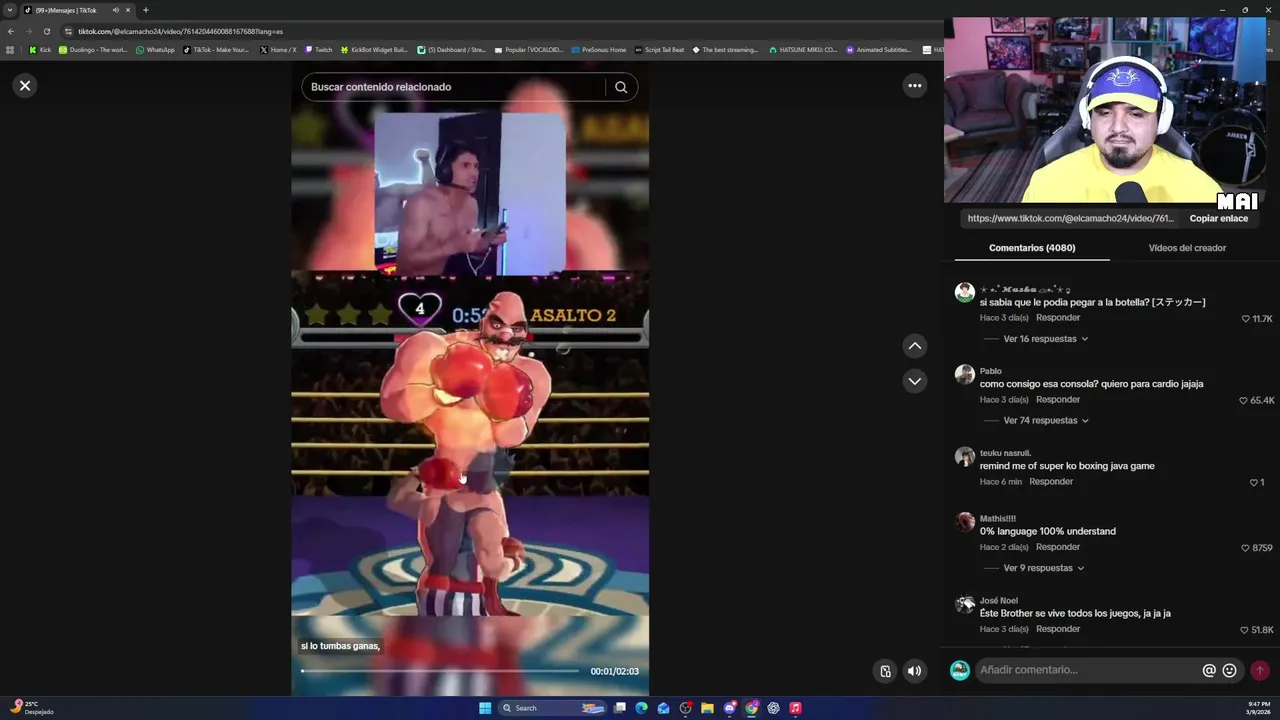Open the HATSUNE MIKU bookmark
Image resolution: width=1280 pixels, height=720 pixels.
pos(803,50)
